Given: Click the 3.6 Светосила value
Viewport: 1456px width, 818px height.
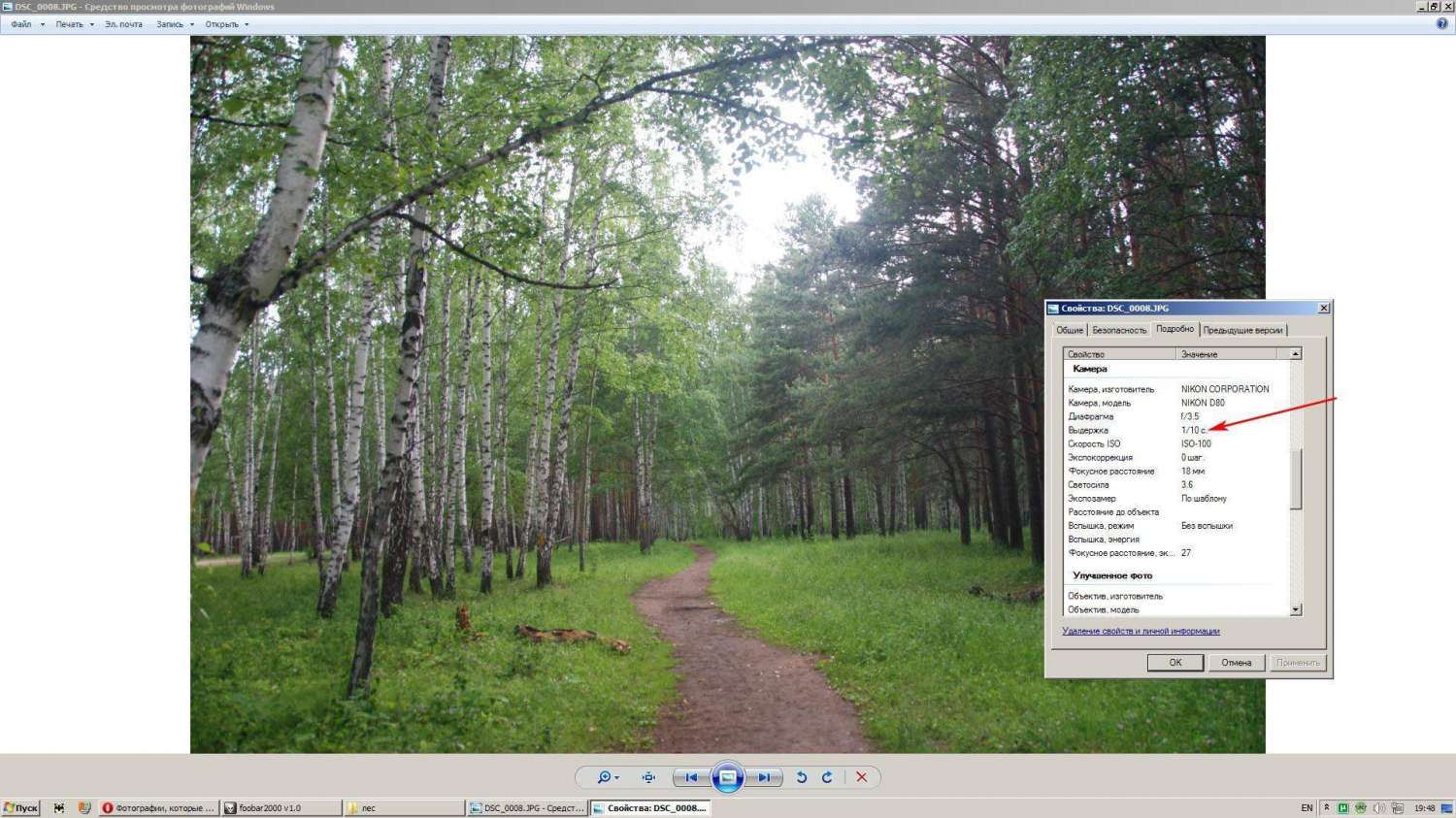Looking at the screenshot, I should click(1187, 484).
